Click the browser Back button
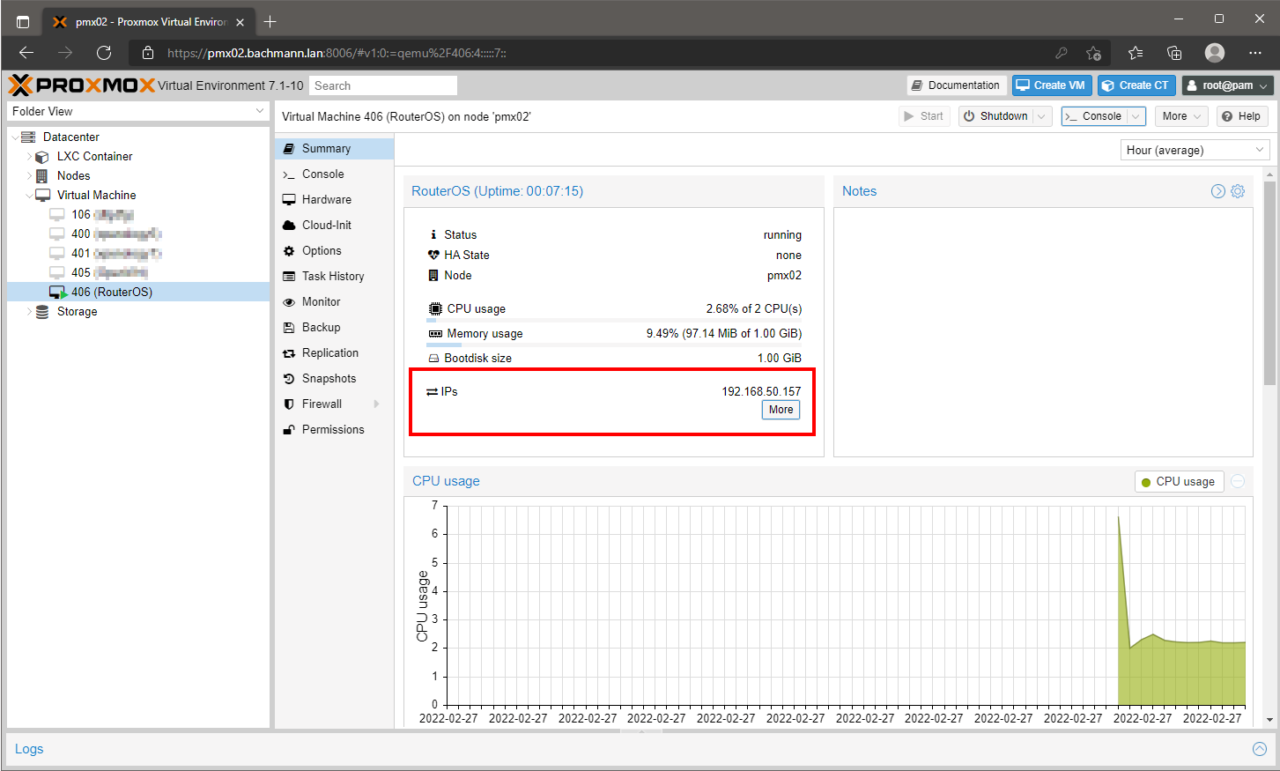Image resolution: width=1280 pixels, height=771 pixels. (26, 53)
